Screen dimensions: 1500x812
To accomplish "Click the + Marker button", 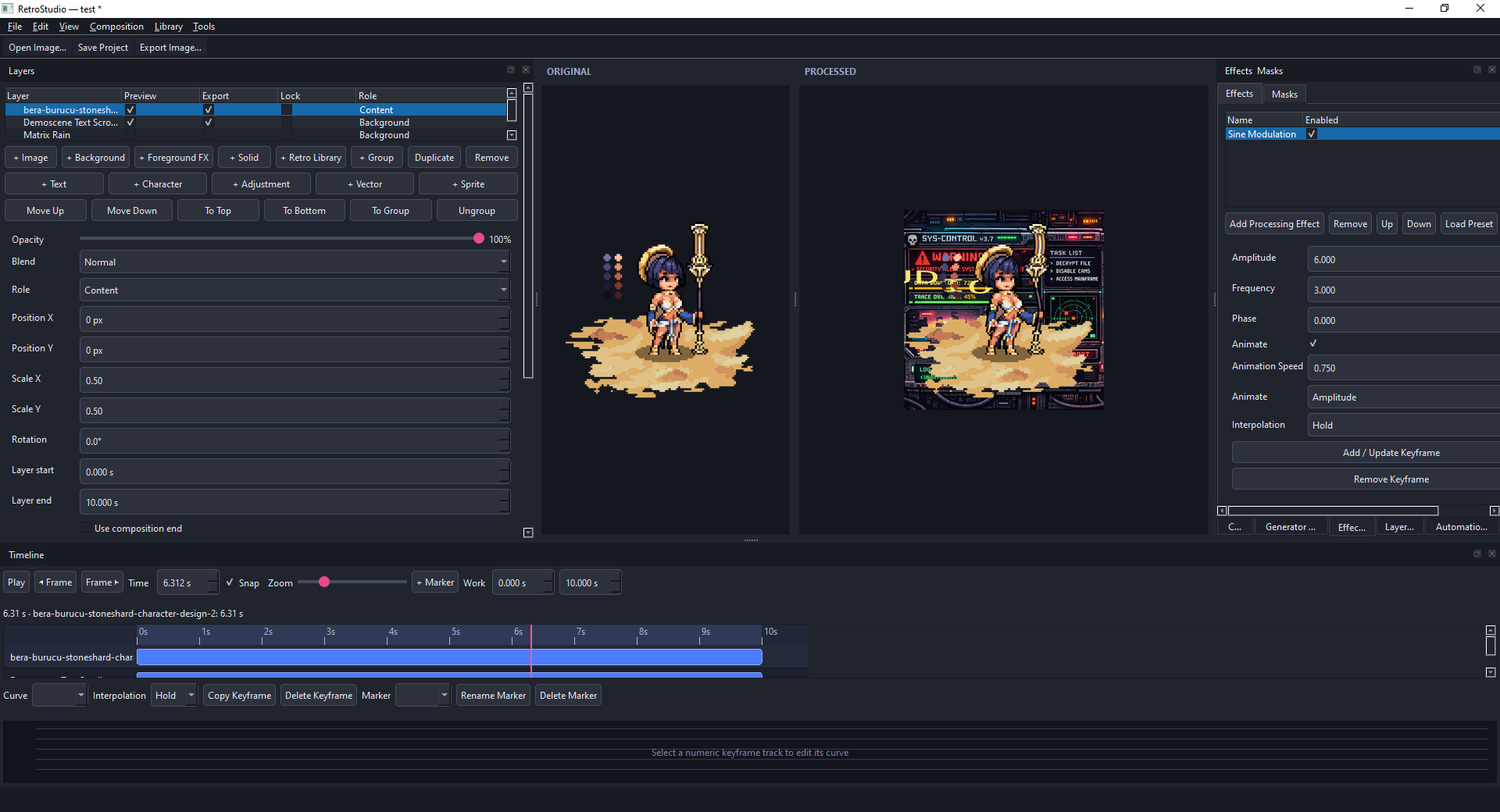I will (x=435, y=582).
